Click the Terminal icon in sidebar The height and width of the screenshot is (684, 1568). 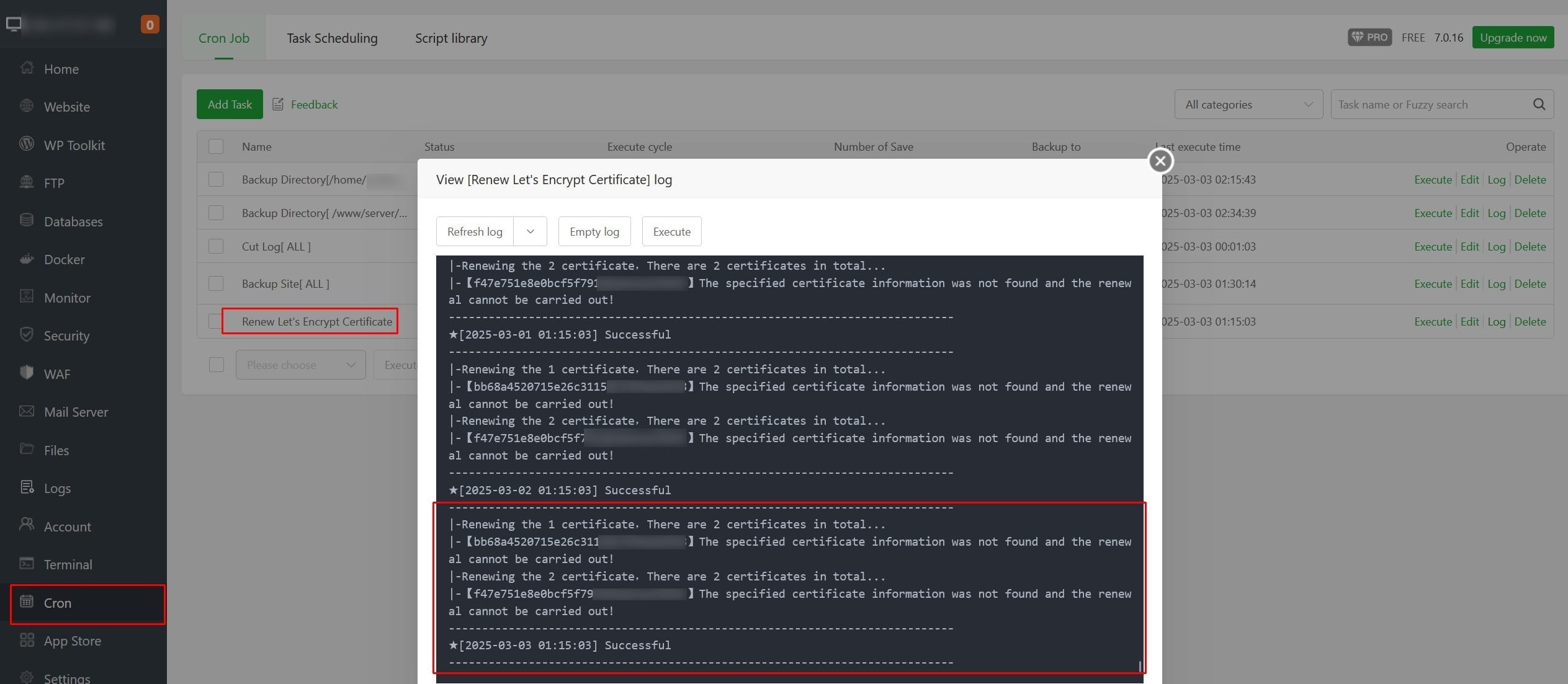click(27, 564)
